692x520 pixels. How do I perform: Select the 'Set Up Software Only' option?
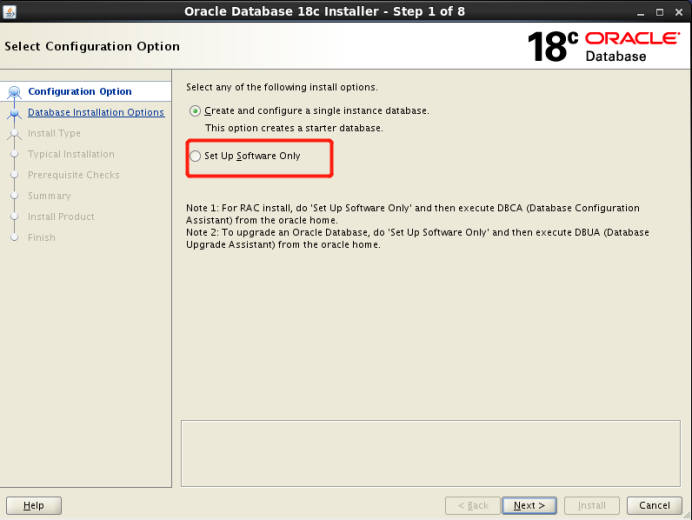(195, 156)
